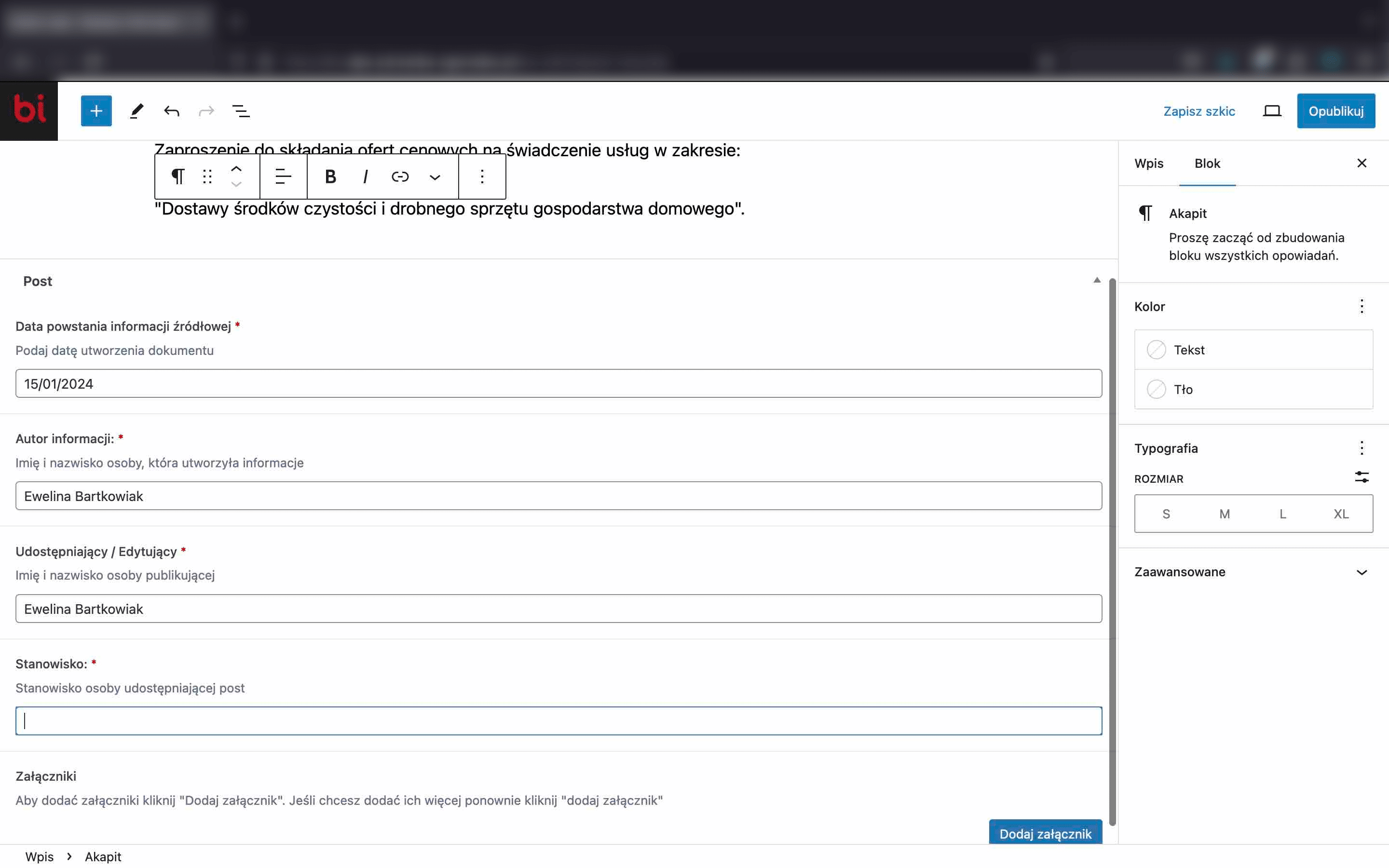
Task: Move block down with the arrow
Action: click(x=236, y=184)
